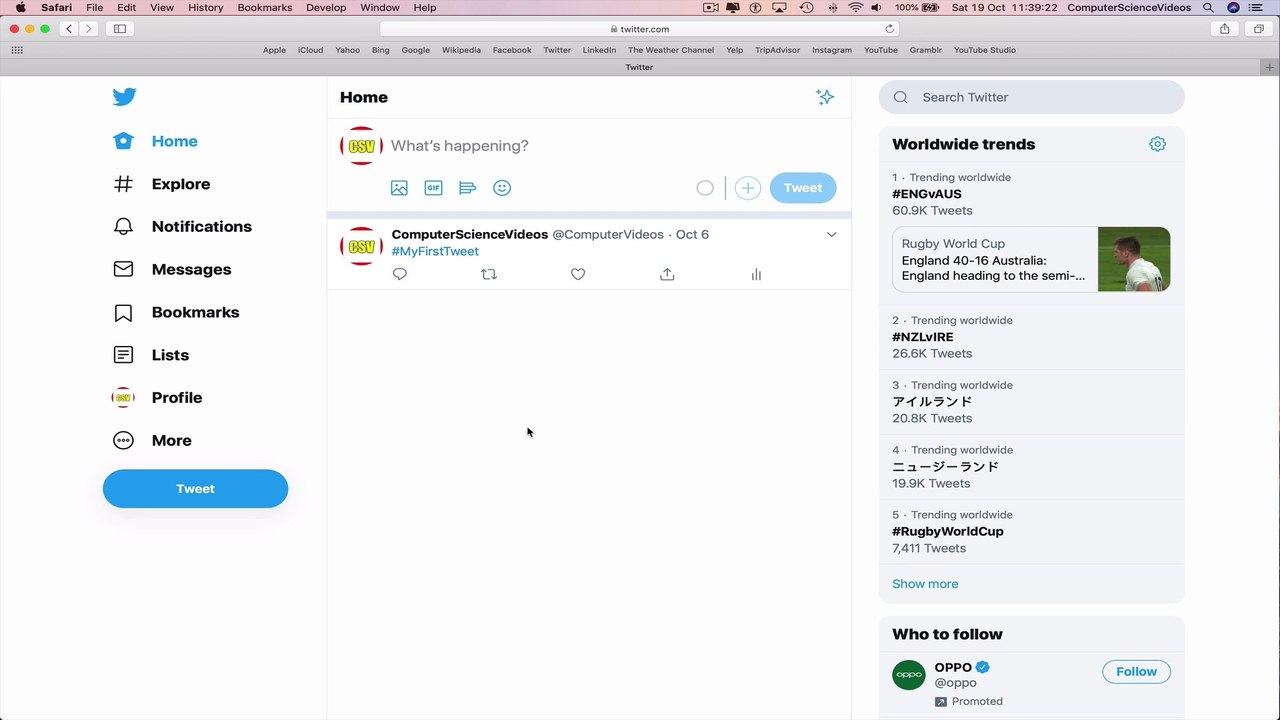Screen dimensions: 1280x720
Task: Open the #MyFirstTweet hashtag link
Action: (435, 251)
